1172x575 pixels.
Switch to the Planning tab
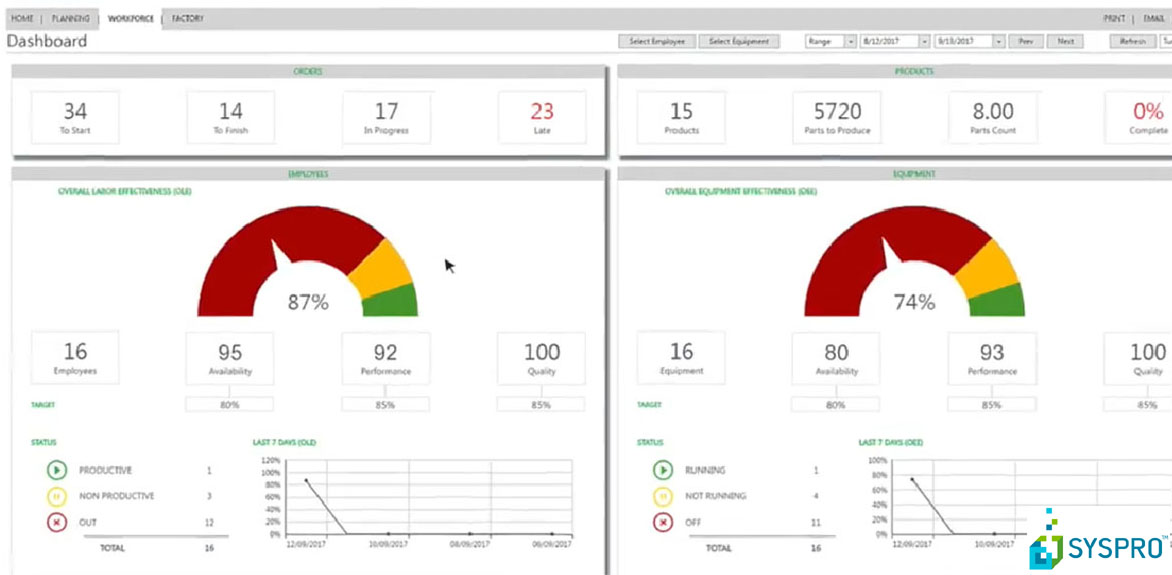(x=70, y=19)
